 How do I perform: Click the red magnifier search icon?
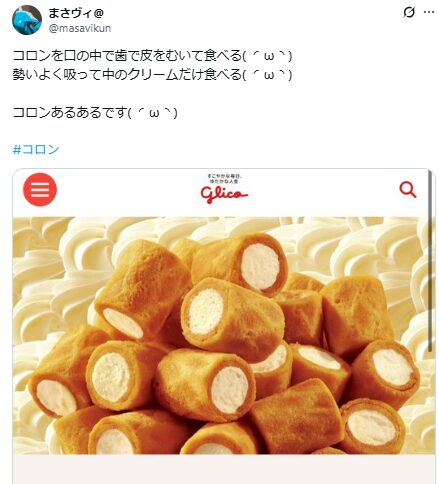(408, 190)
